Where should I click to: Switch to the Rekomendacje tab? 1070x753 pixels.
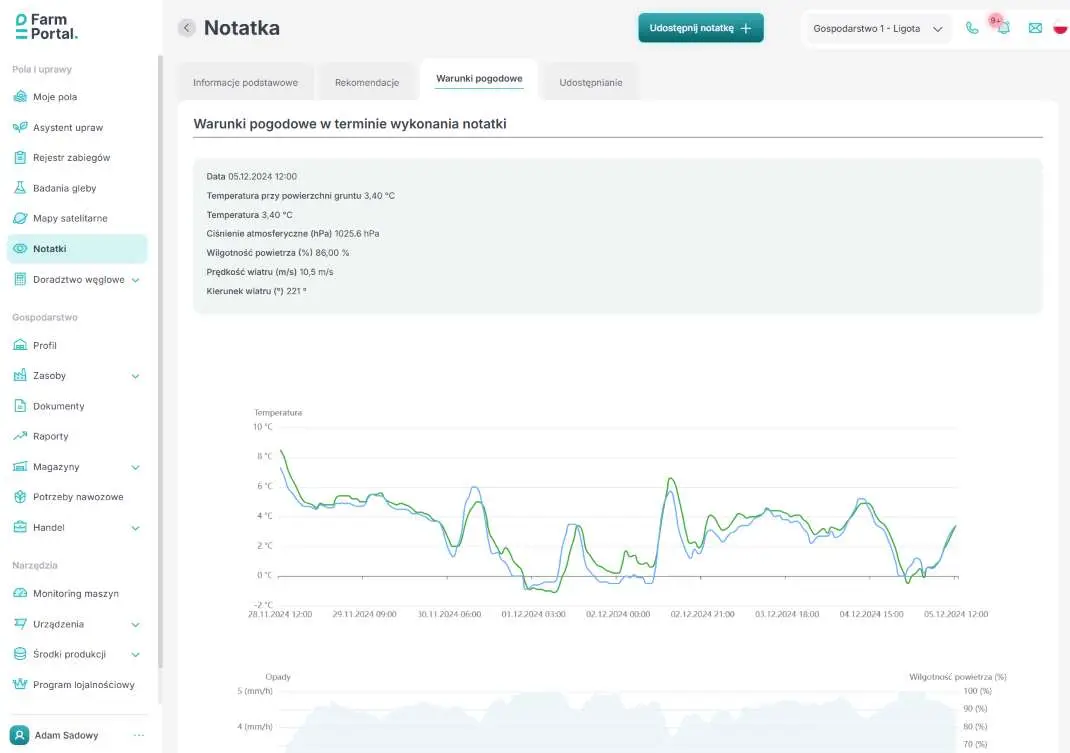[367, 82]
